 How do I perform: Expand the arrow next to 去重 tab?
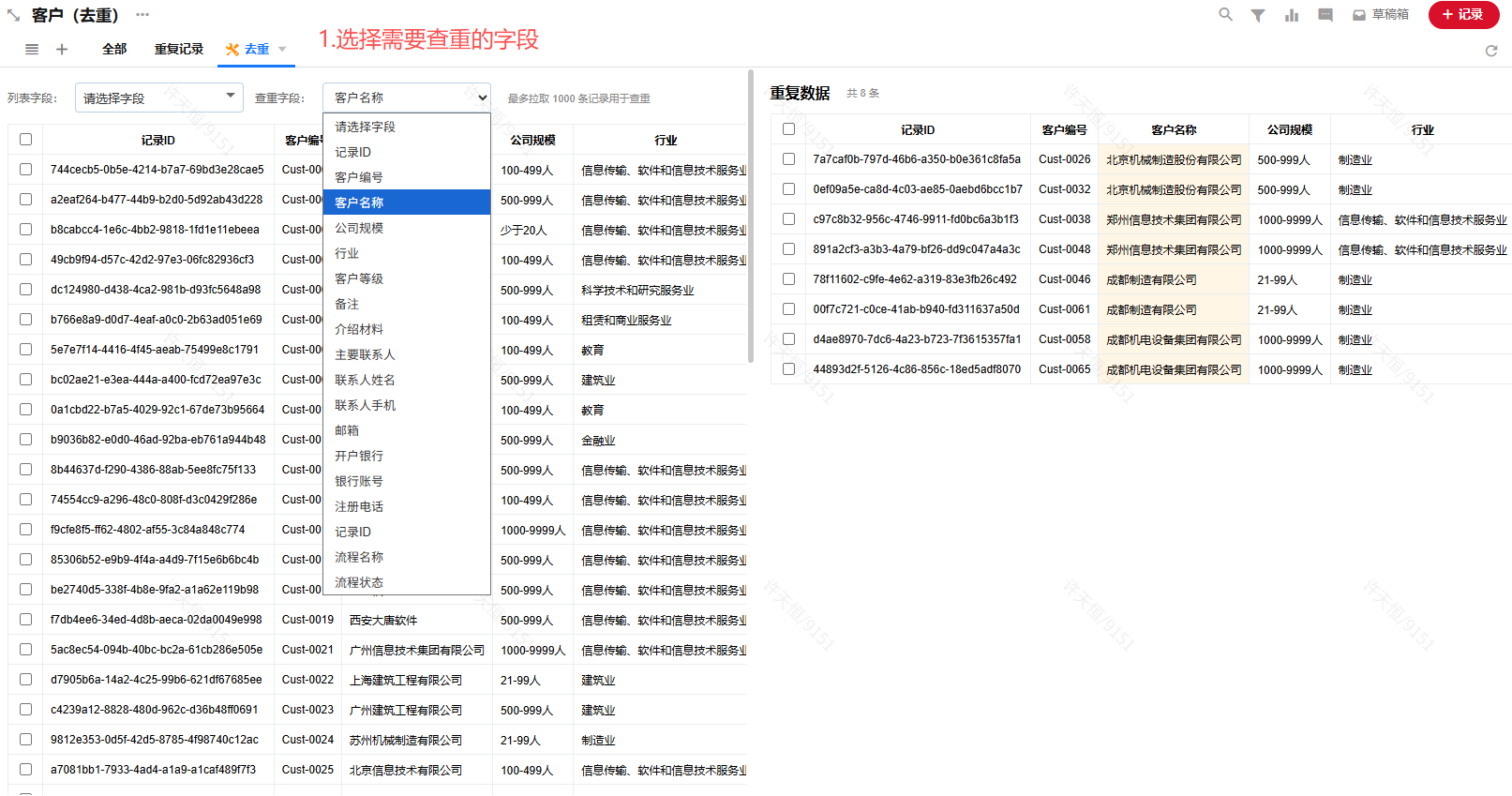pyautogui.click(x=282, y=50)
